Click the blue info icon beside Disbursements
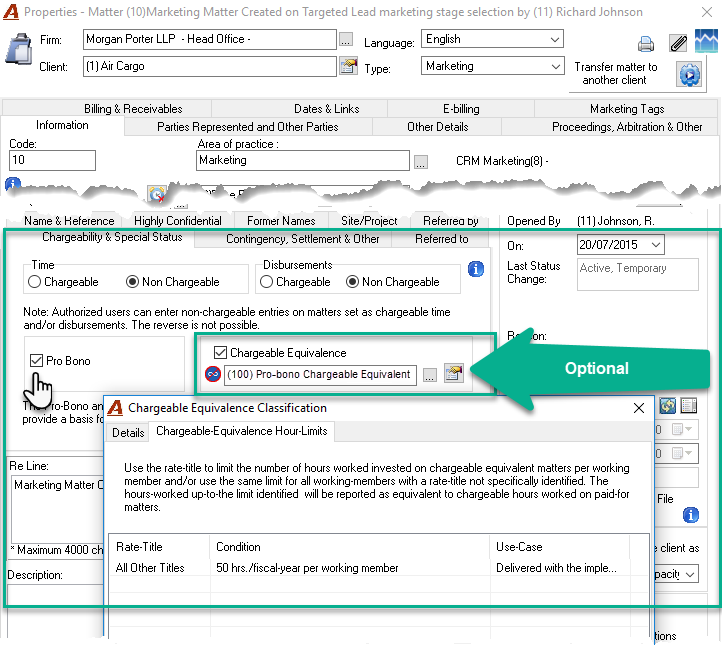The width and height of the screenshot is (722, 648). point(476,269)
